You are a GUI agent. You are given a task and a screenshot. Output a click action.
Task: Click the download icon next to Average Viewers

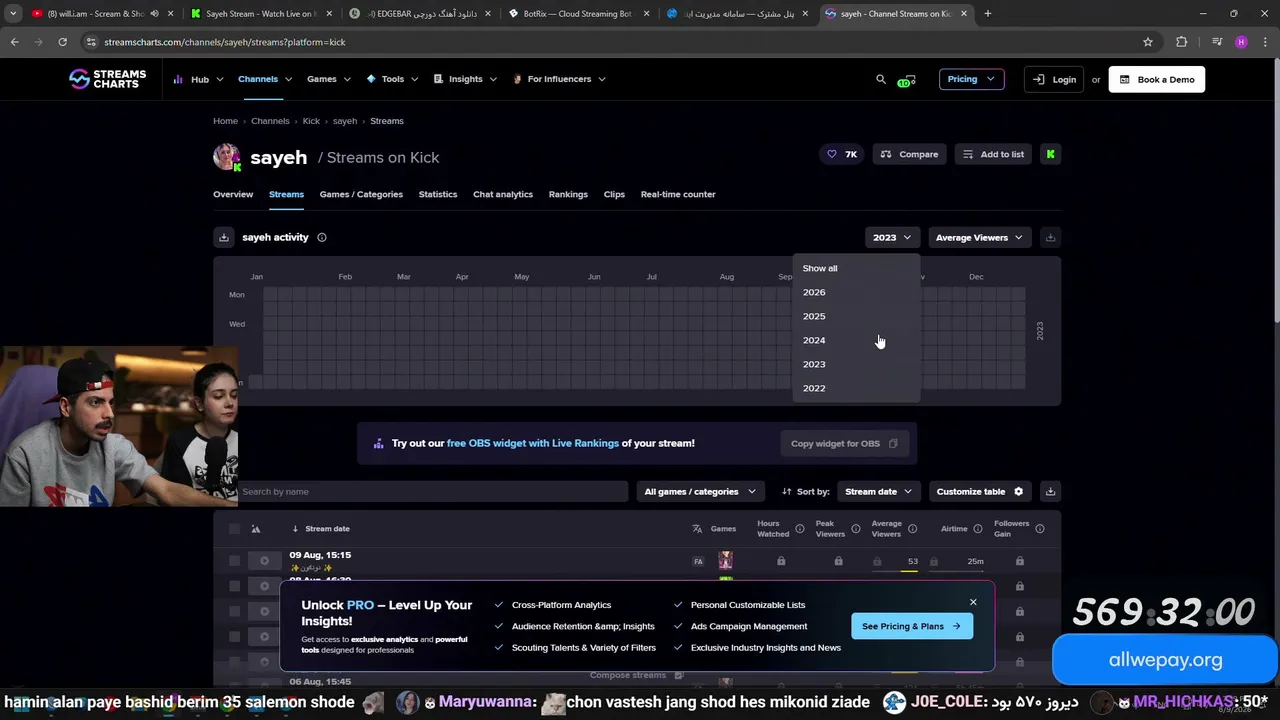[1050, 237]
